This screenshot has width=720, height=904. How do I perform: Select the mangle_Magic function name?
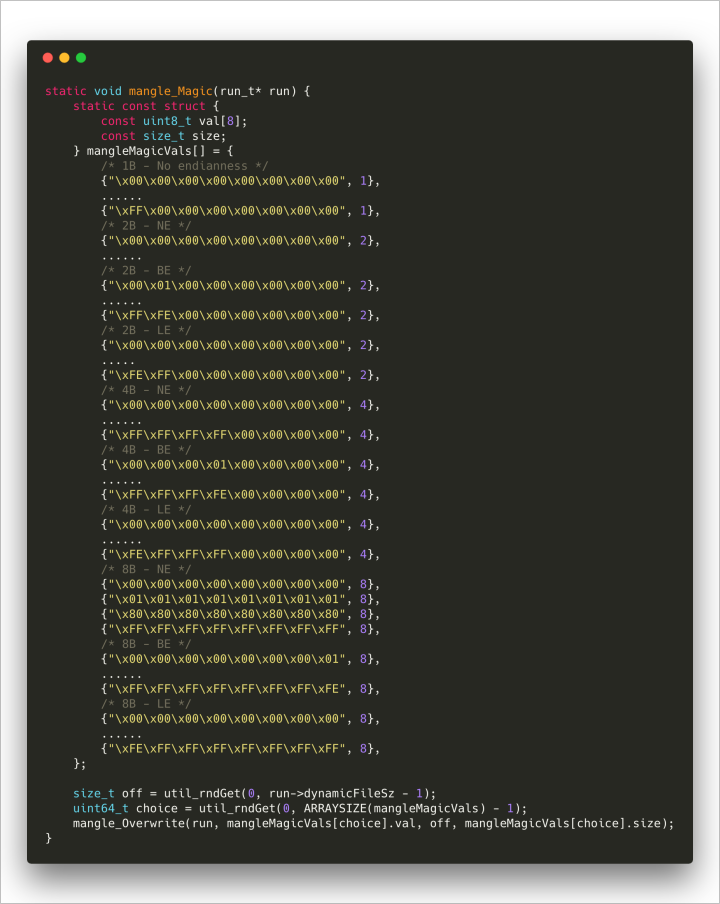(171, 91)
